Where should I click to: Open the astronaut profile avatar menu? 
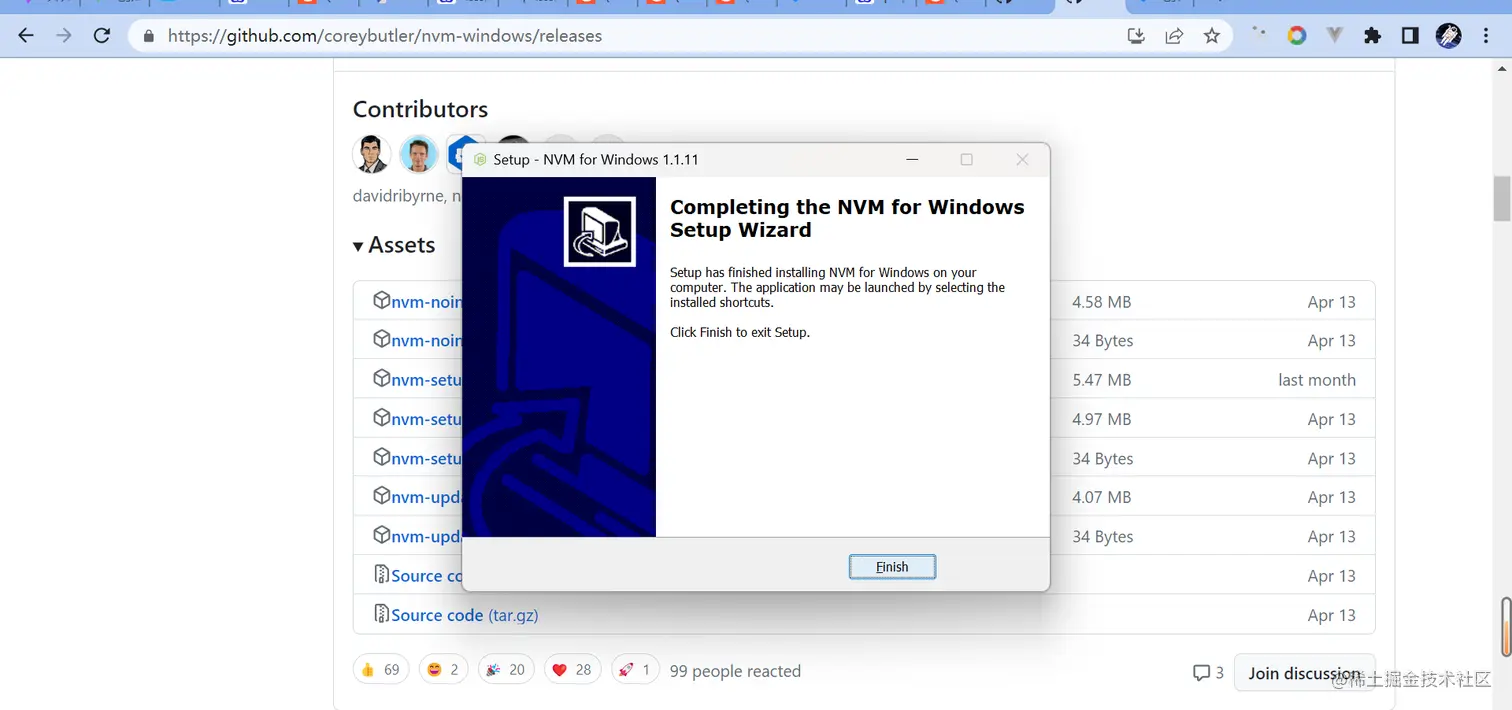1448,36
